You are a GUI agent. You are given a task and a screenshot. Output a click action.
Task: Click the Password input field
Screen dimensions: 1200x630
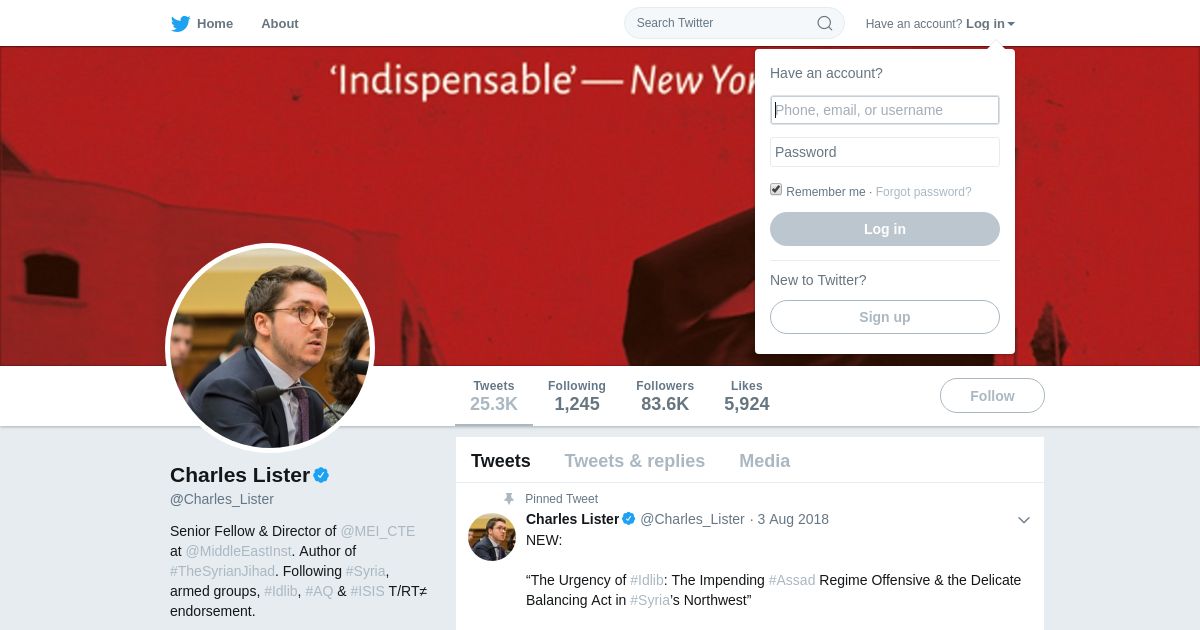tap(884, 152)
